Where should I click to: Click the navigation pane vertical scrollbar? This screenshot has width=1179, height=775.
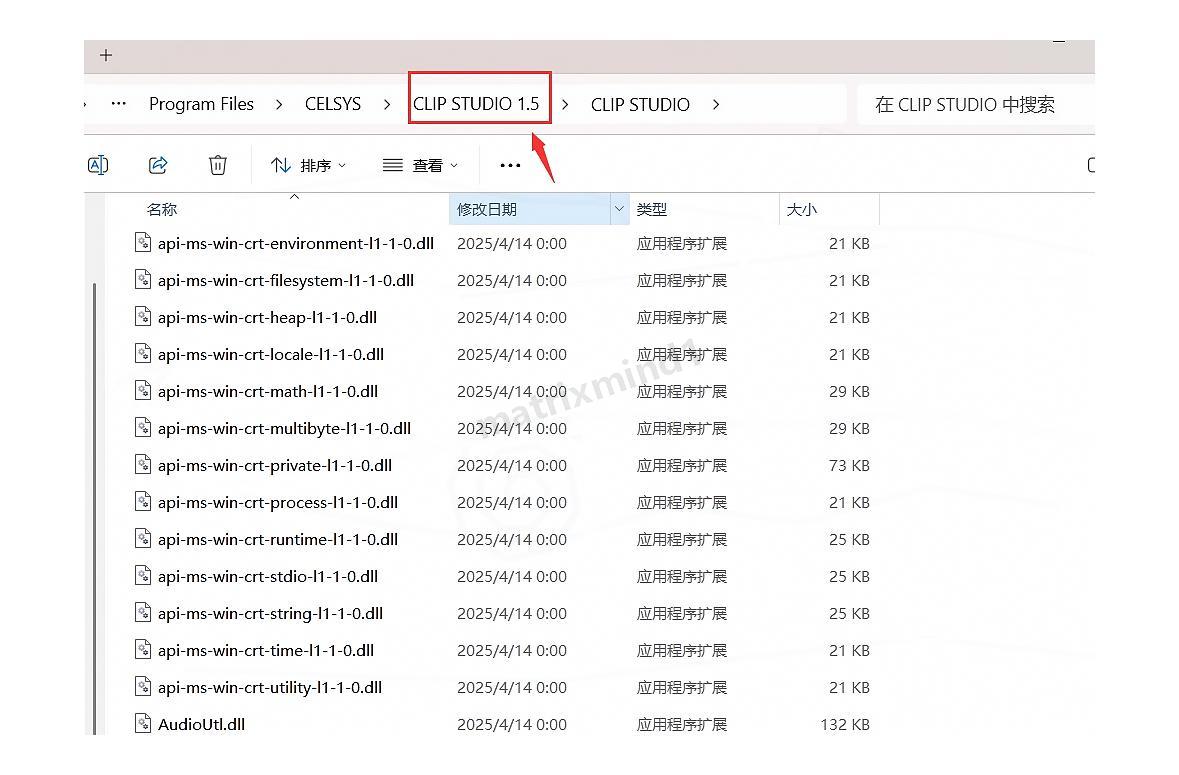[x=95, y=508]
